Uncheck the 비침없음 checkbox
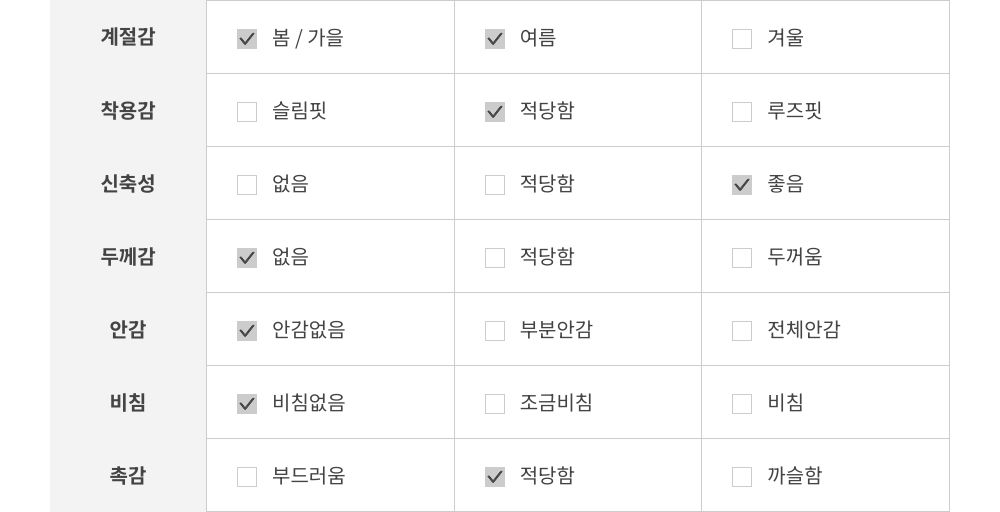The image size is (1000, 512). [247, 404]
